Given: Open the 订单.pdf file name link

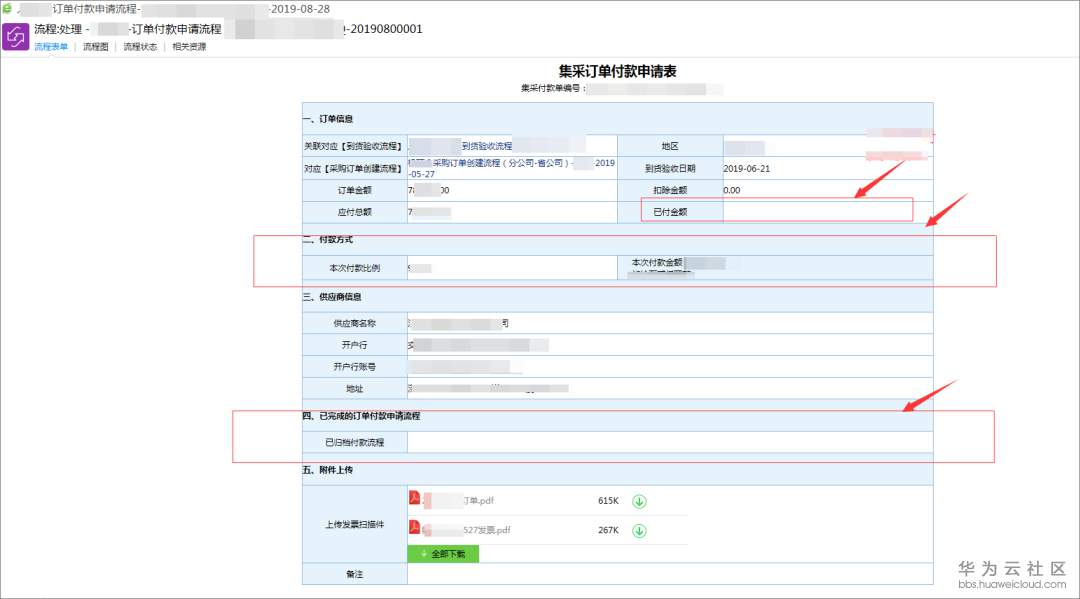Looking at the screenshot, I should point(478,501).
